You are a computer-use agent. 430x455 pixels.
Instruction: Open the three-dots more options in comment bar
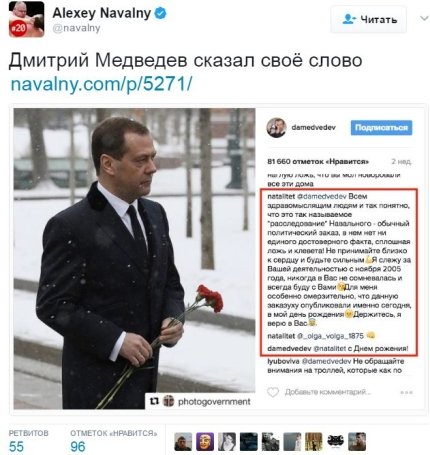pos(406,392)
